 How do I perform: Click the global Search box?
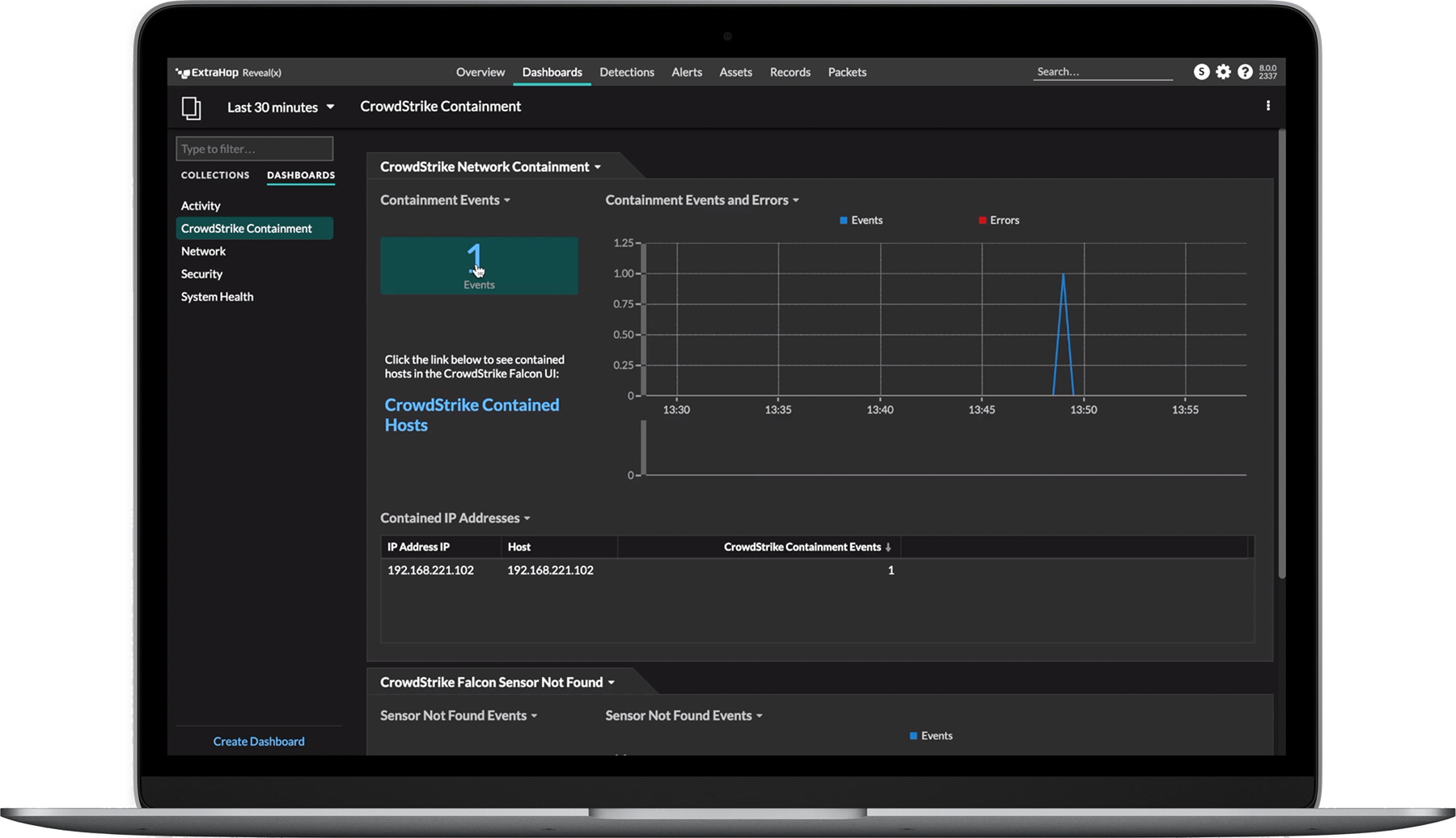pyautogui.click(x=1103, y=72)
